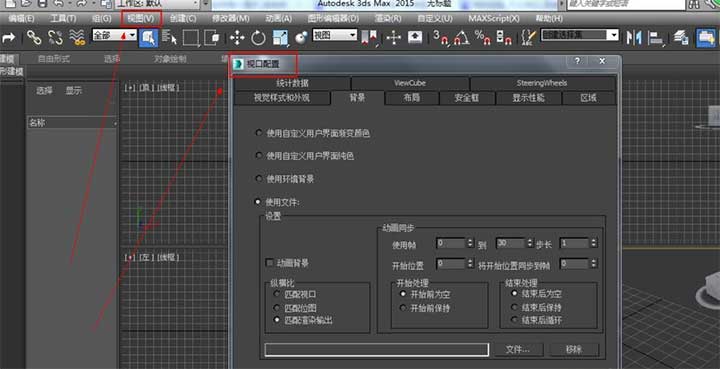This screenshot has height=369, width=720.
Task: Click the dialog help ? button
Action: click(578, 61)
